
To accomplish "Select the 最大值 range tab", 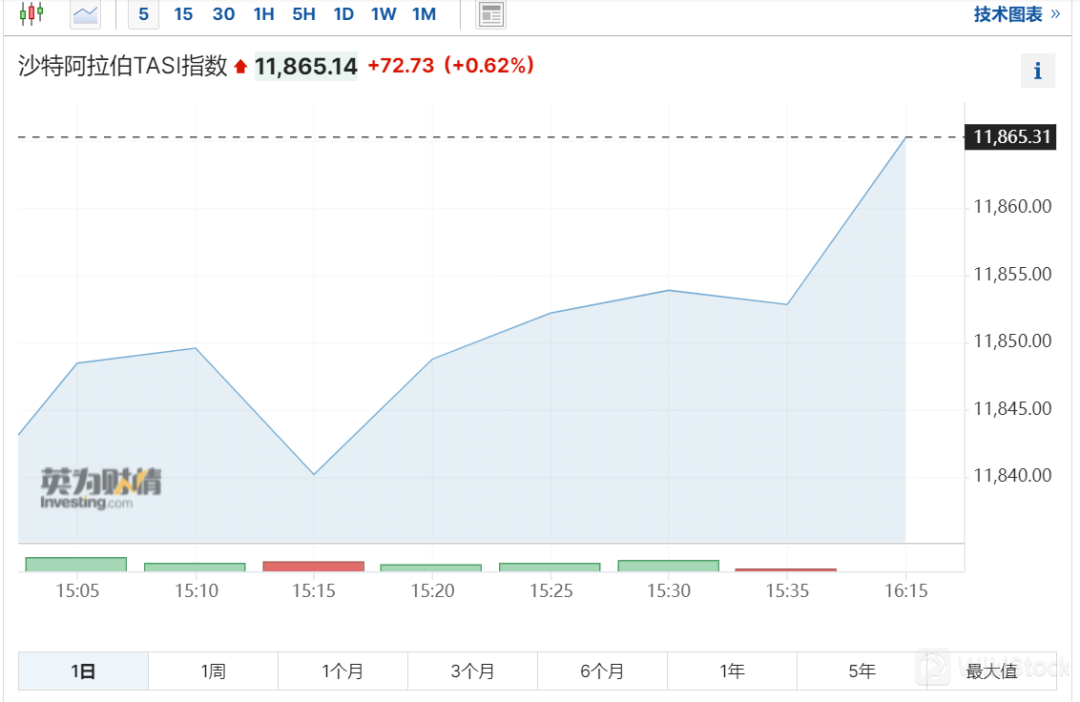I will 991,671.
